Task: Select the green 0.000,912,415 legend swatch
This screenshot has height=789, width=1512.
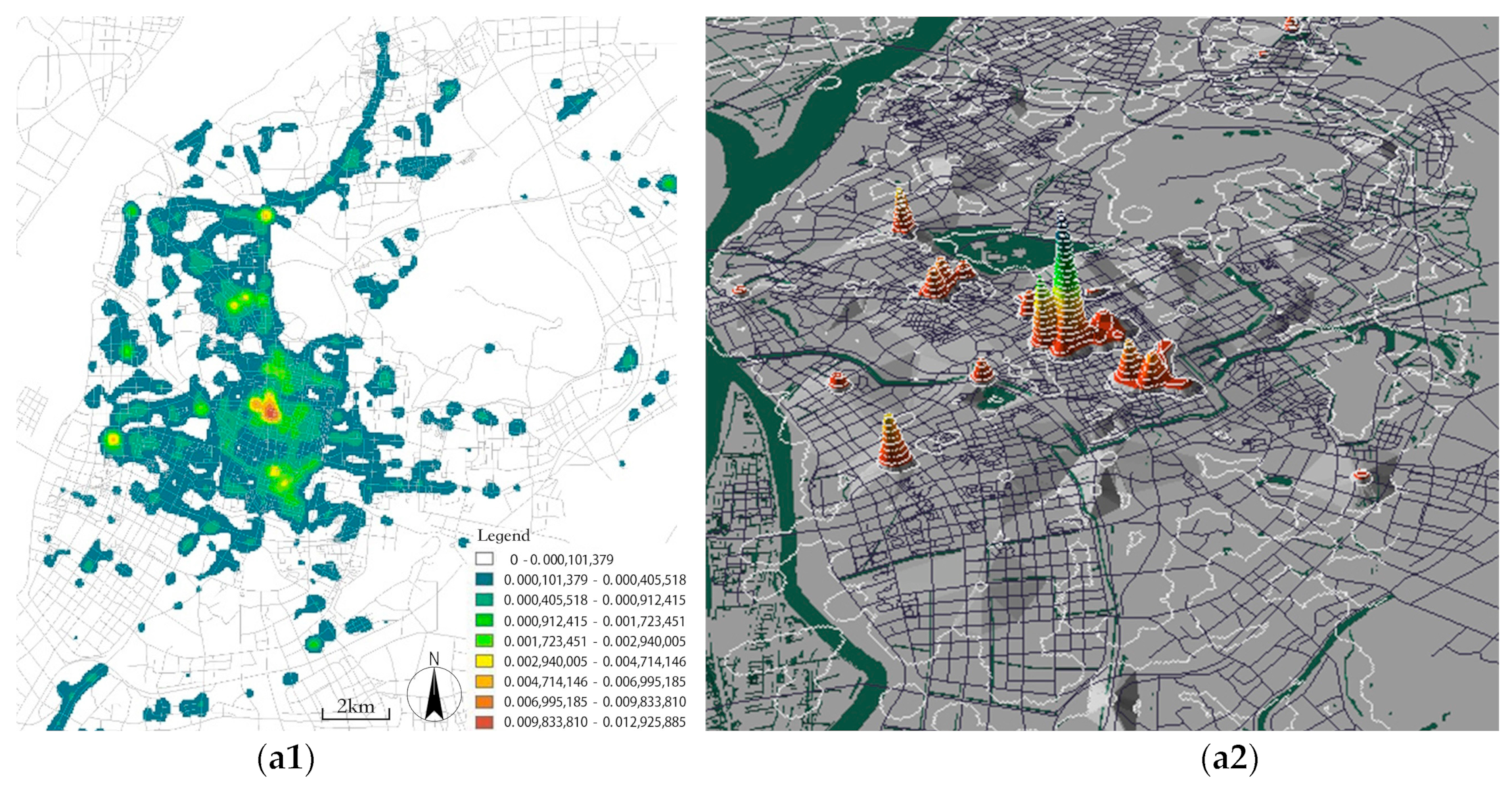Action: [x=484, y=621]
